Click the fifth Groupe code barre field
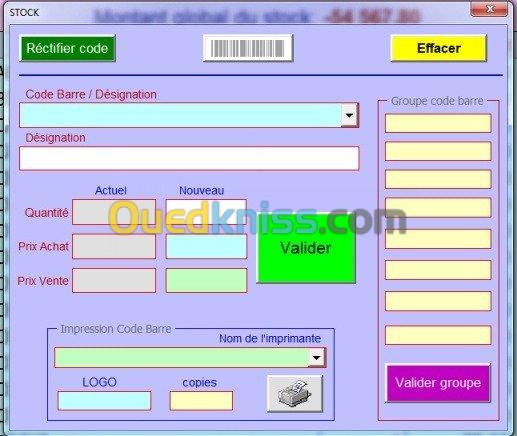The image size is (517, 436). [x=438, y=239]
